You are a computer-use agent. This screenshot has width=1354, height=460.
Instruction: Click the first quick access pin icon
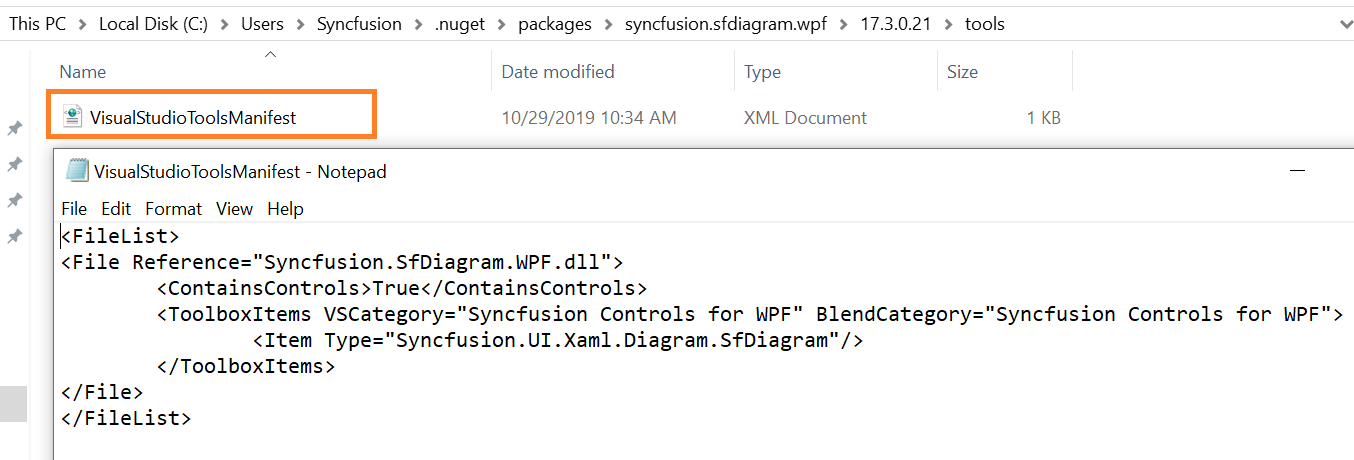[15, 128]
